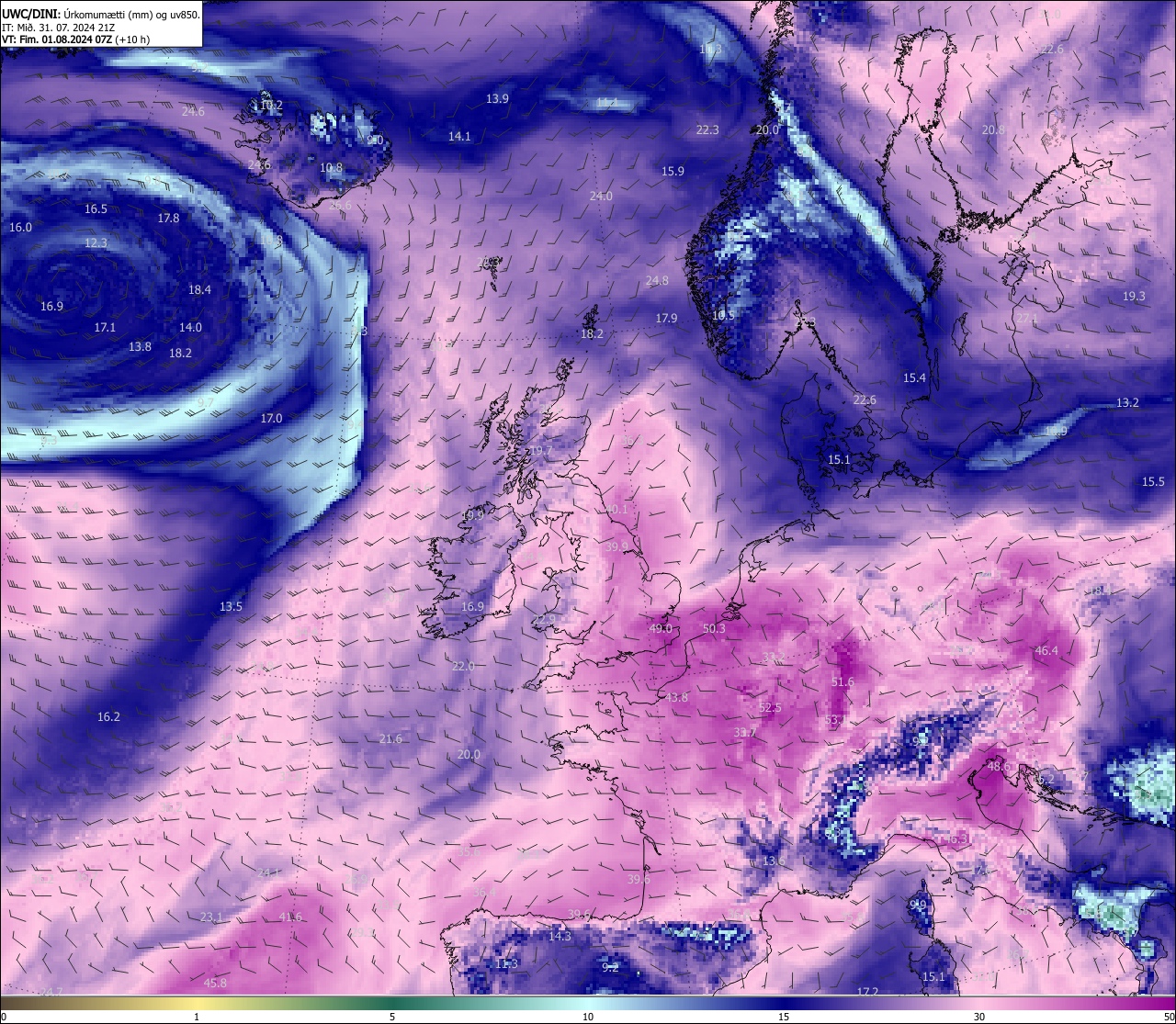Click the 17.9 value in the North Sea

point(666,319)
